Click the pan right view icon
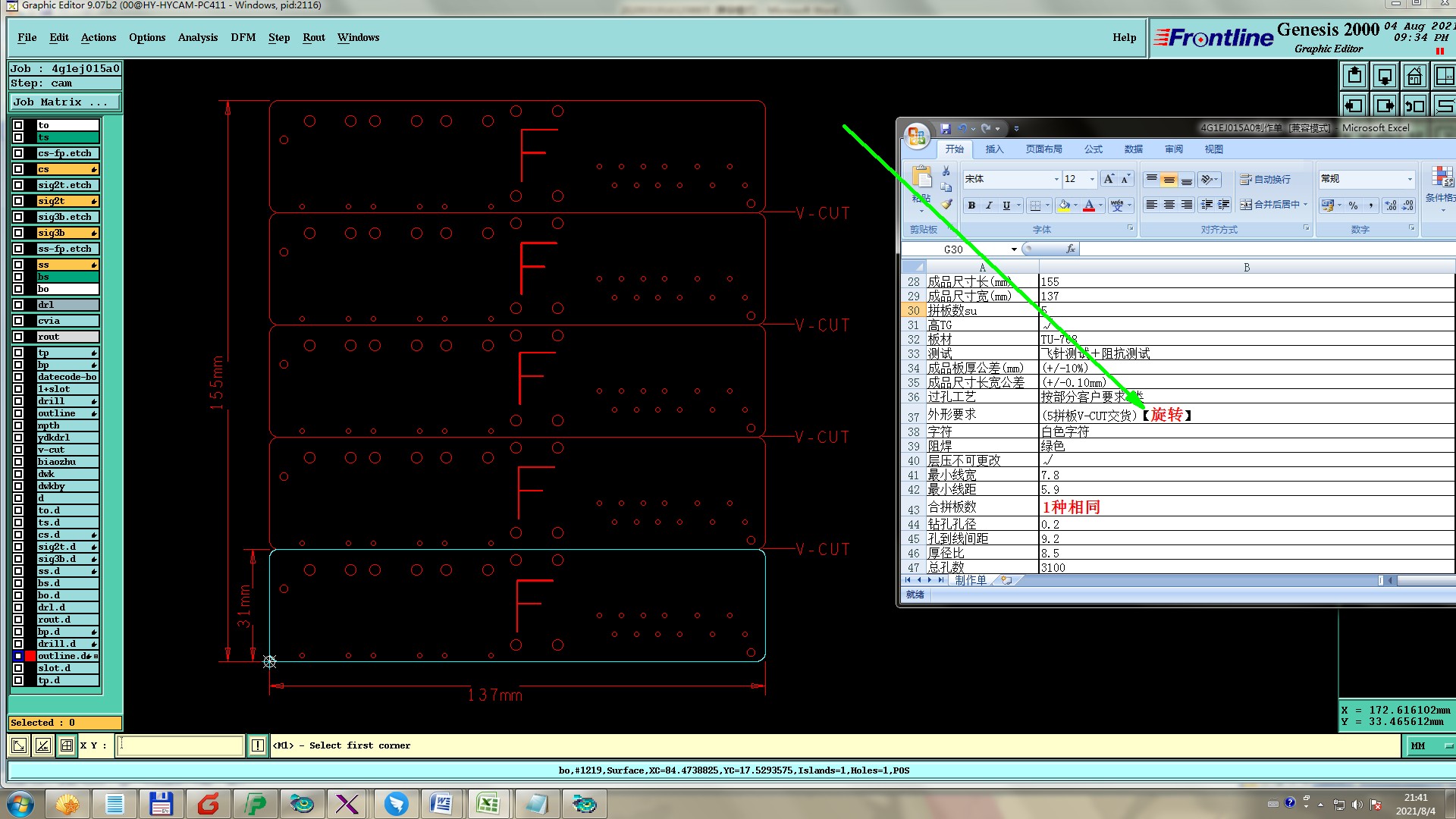The image size is (1456, 819). pyautogui.click(x=1385, y=105)
